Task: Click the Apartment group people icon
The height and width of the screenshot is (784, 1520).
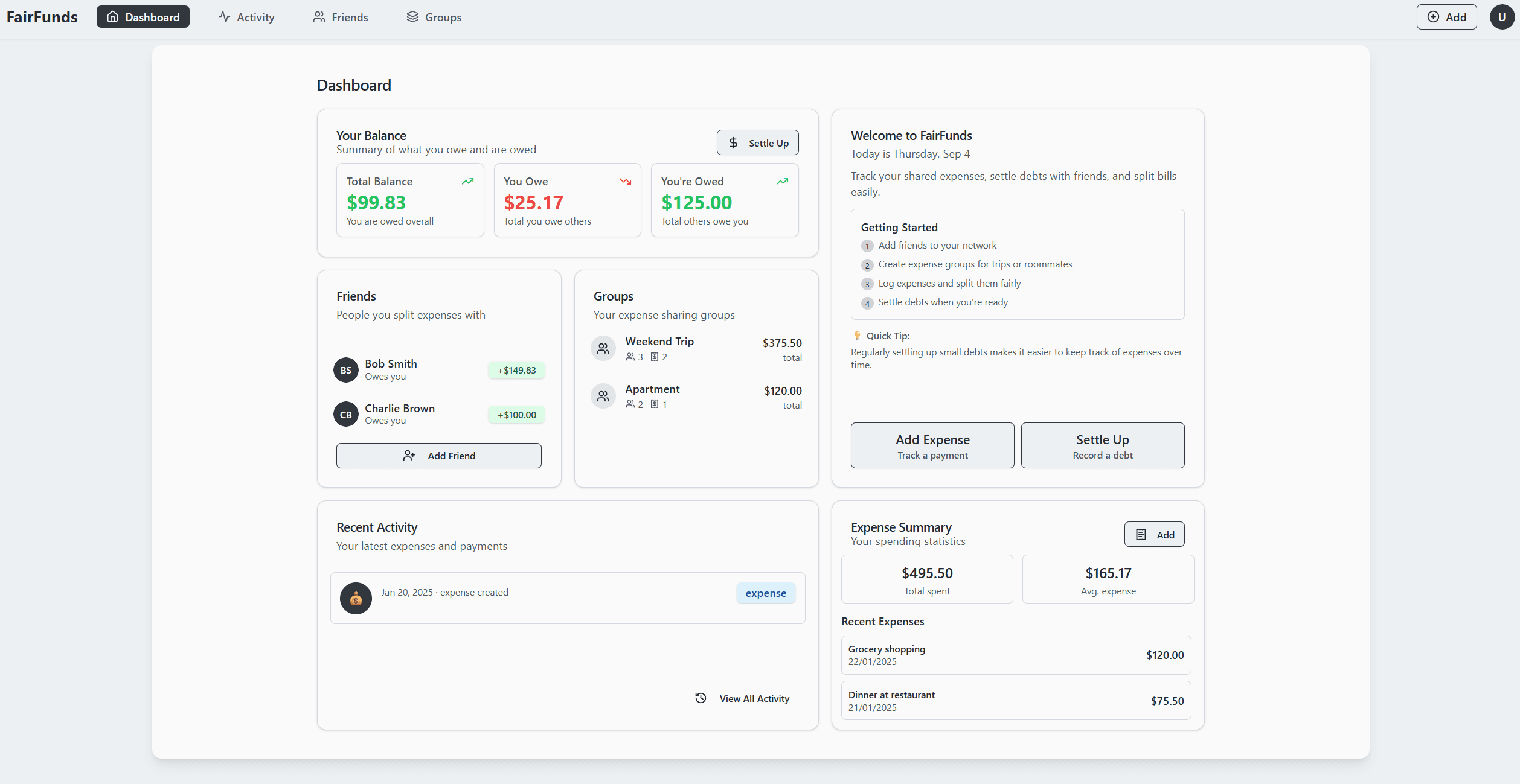Action: tap(603, 396)
